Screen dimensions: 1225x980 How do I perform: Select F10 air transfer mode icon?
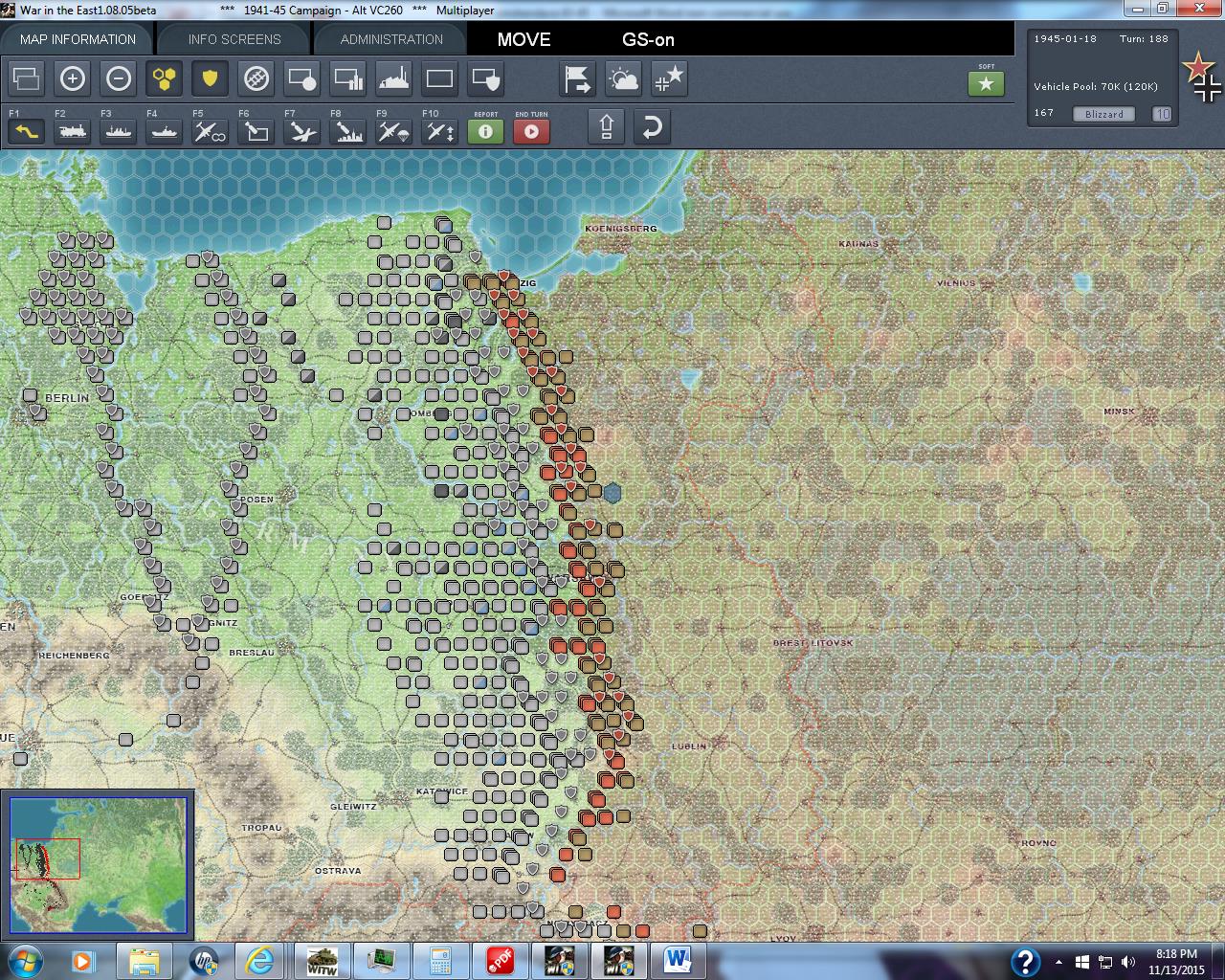click(440, 130)
